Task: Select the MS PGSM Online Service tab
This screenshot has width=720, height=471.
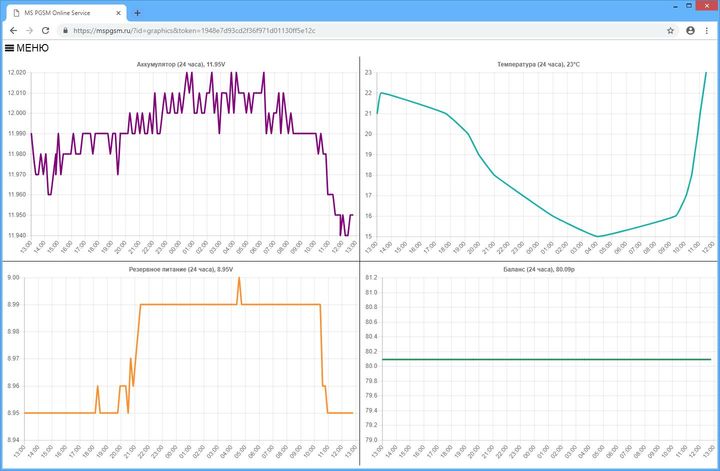Action: (x=60, y=13)
